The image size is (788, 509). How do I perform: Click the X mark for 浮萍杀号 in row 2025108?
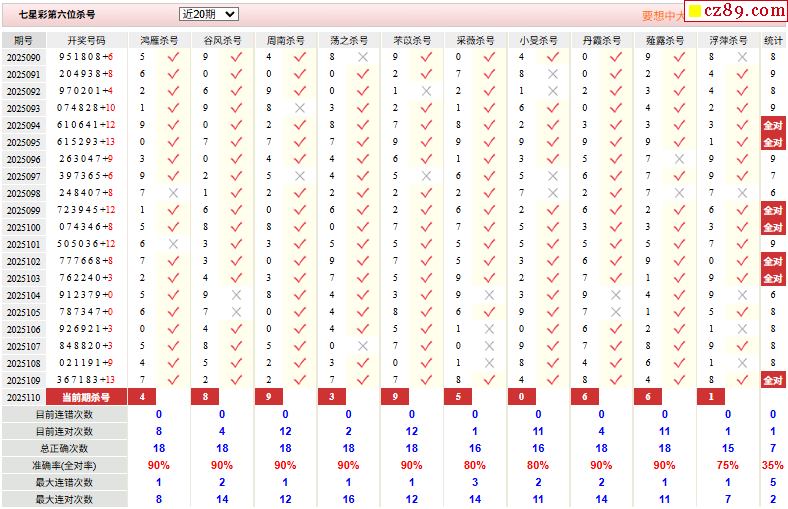point(742,363)
